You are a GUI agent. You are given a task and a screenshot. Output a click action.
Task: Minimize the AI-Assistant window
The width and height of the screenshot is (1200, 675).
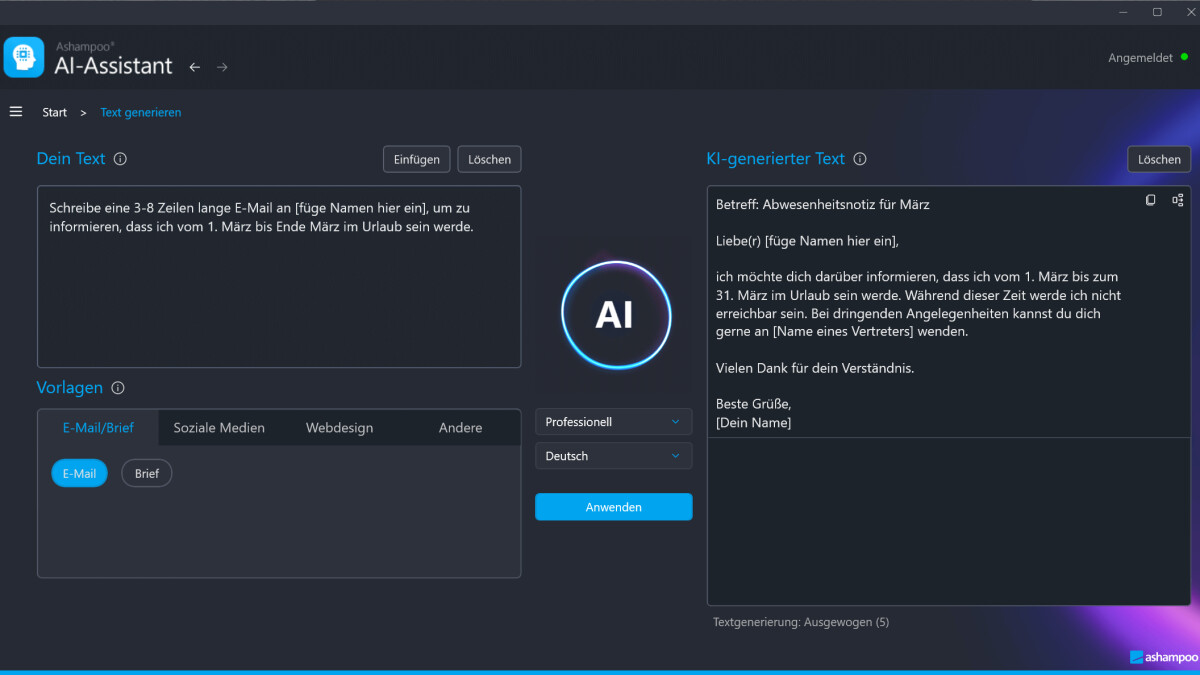pos(1125,12)
